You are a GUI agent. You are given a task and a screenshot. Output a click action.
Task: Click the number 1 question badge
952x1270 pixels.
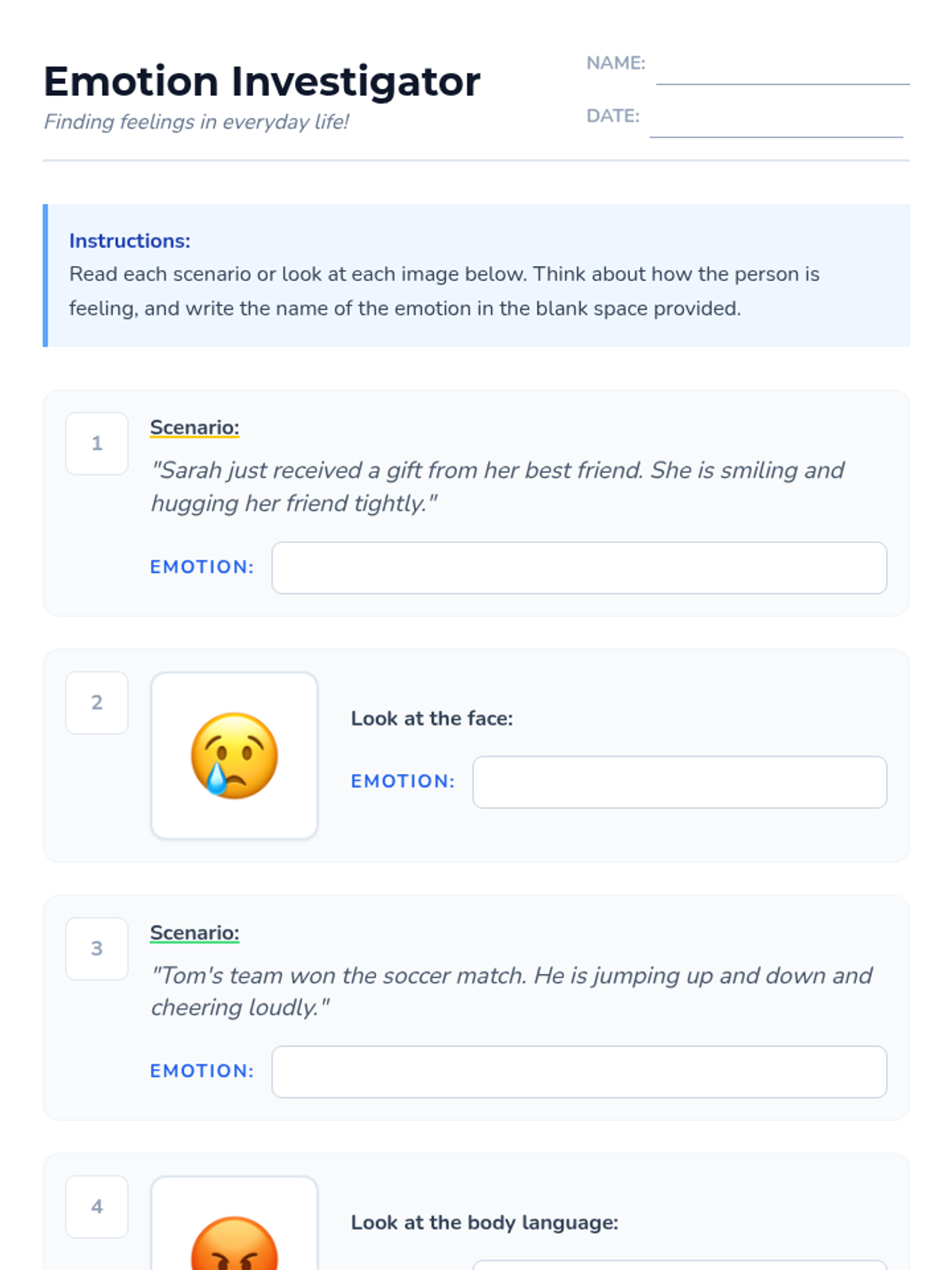(x=97, y=443)
